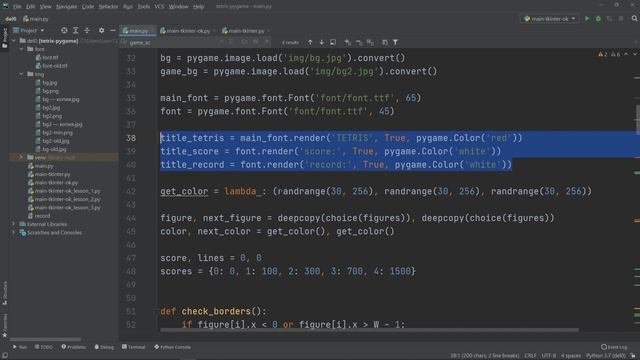The height and width of the screenshot is (360, 640).
Task: Open the Python Console tool window
Action: pos(173,347)
